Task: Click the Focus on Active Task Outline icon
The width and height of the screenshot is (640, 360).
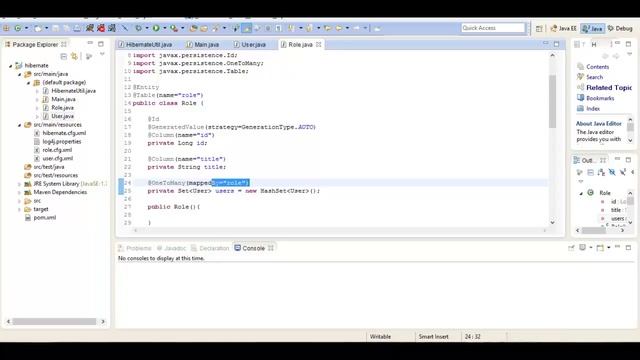Action: (579, 172)
